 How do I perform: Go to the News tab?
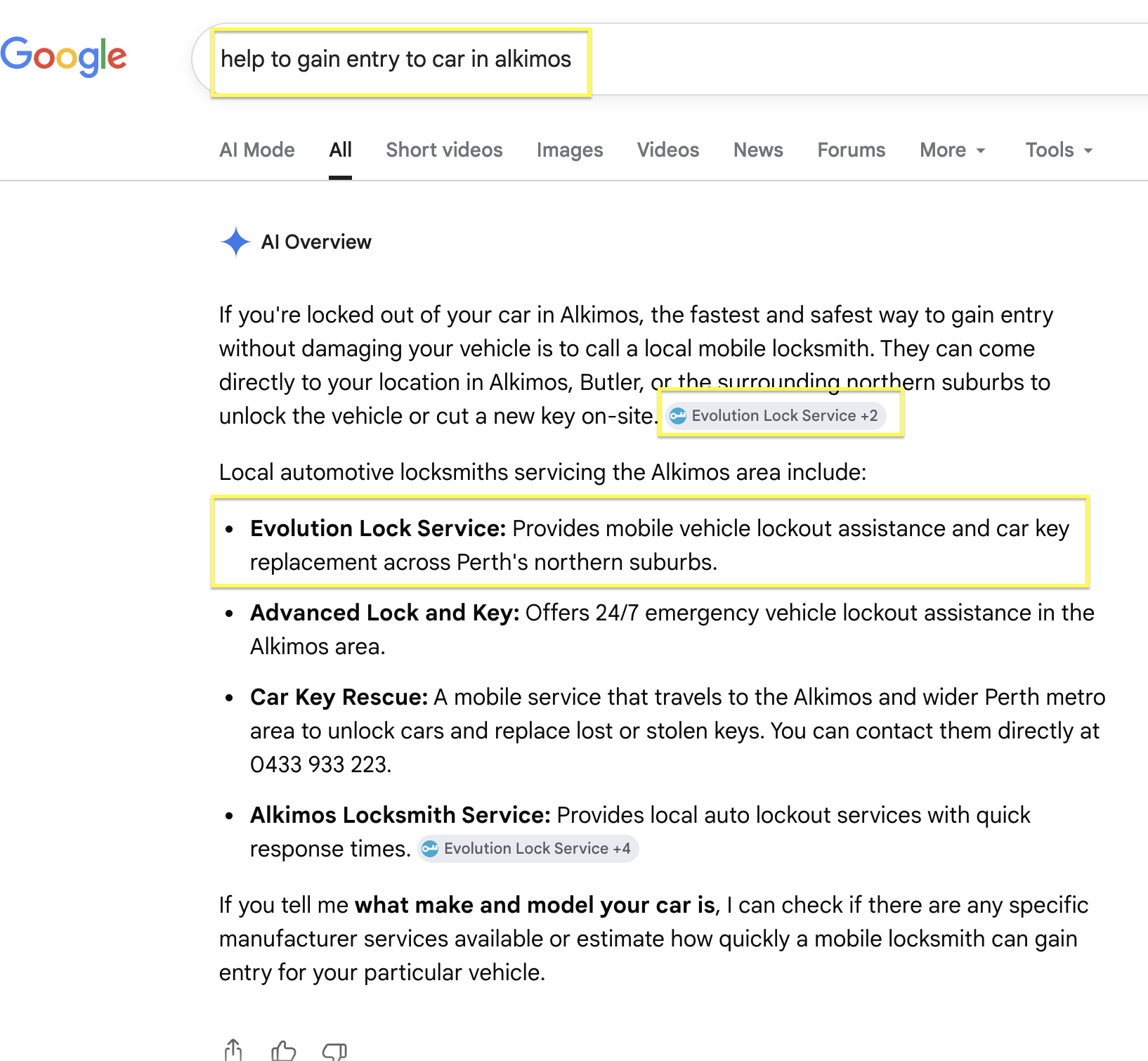click(x=758, y=150)
